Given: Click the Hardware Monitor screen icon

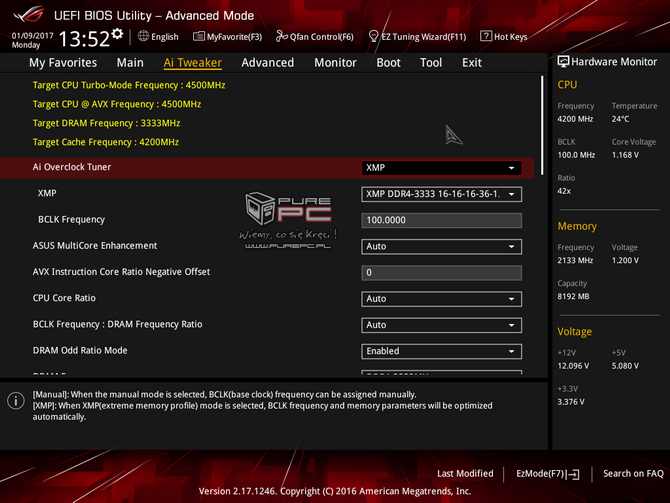Looking at the screenshot, I should click(563, 62).
